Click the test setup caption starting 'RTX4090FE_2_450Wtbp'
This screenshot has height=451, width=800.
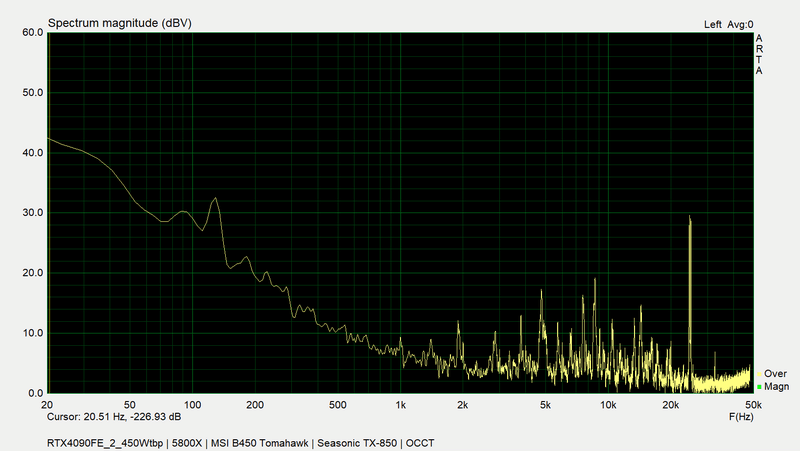240,443
